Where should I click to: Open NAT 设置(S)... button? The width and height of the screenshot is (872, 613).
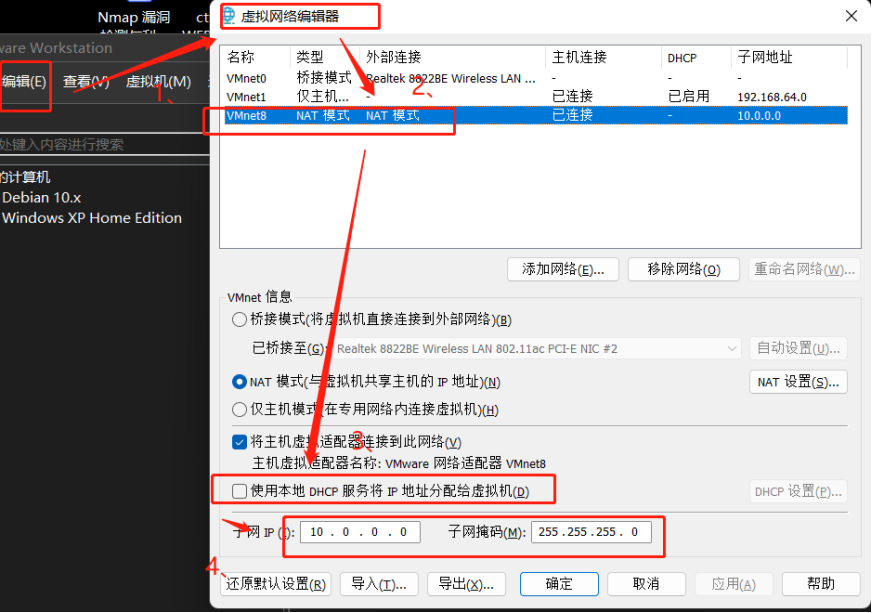coord(798,382)
